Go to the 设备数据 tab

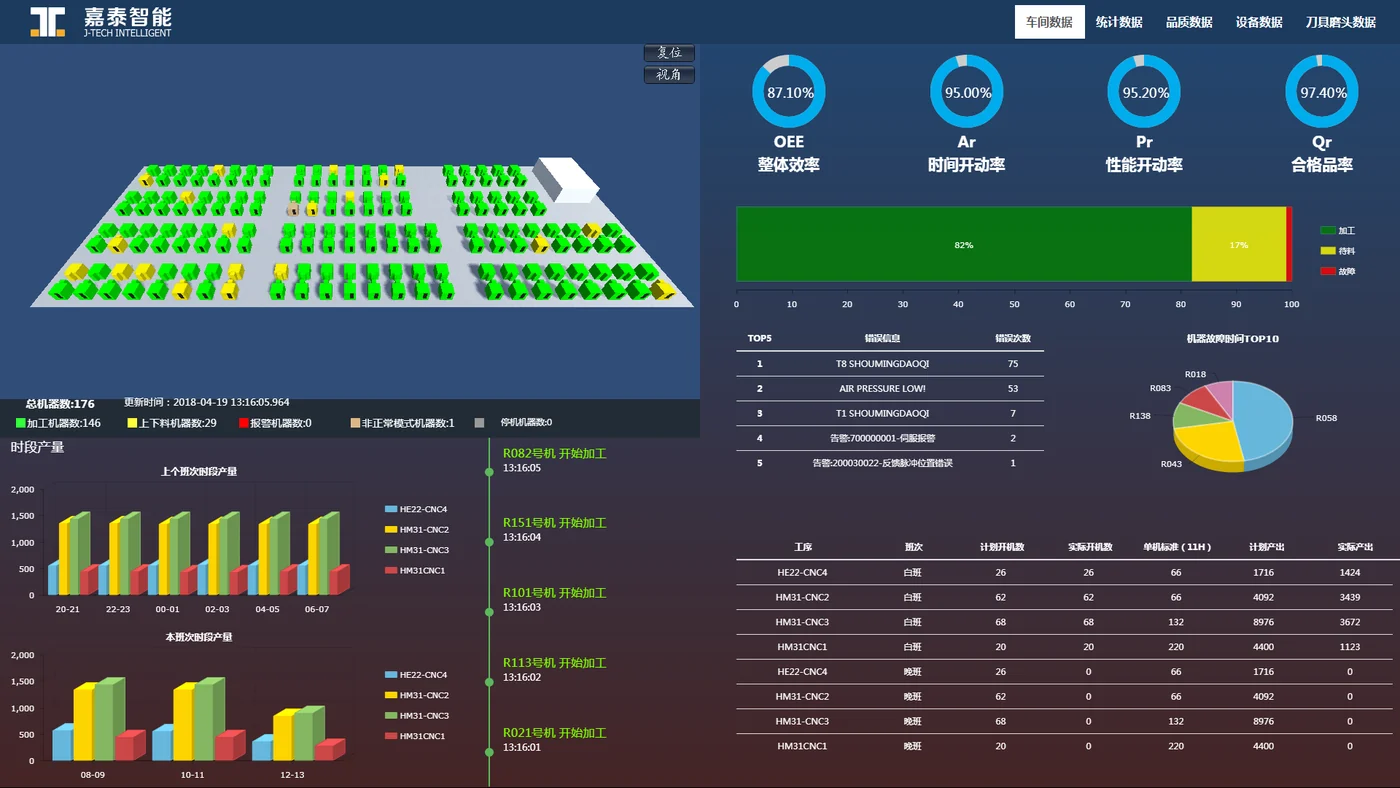1259,22
